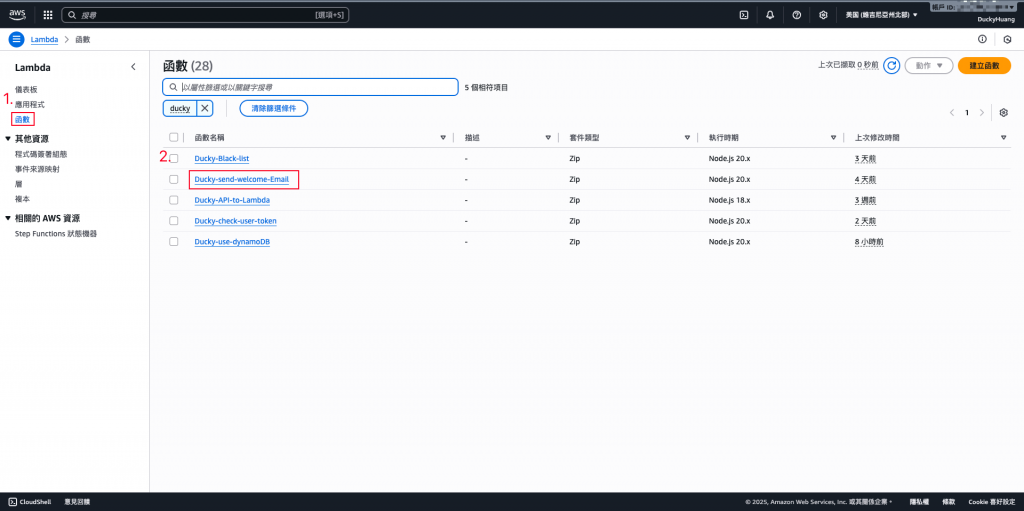Open the AWS services grid menu
This screenshot has height=511, width=1024.
[48, 14]
